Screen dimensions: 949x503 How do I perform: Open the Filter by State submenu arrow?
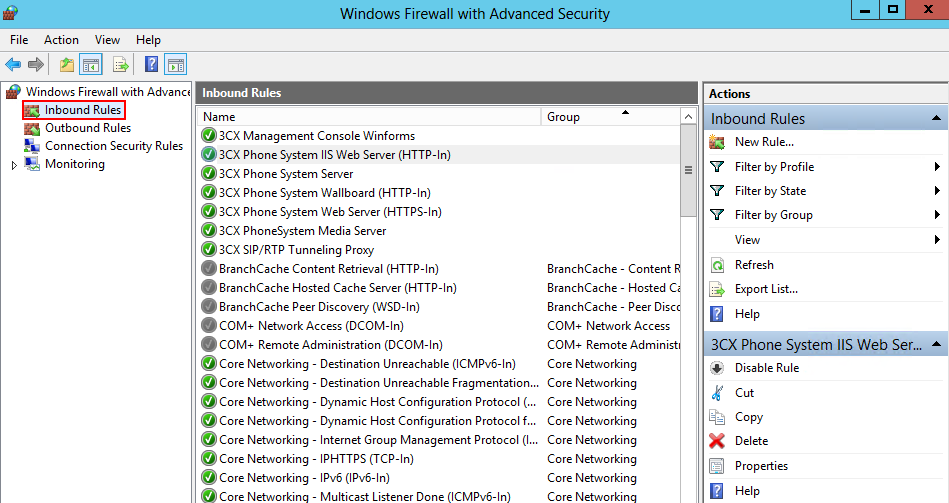pyautogui.click(x=937, y=191)
